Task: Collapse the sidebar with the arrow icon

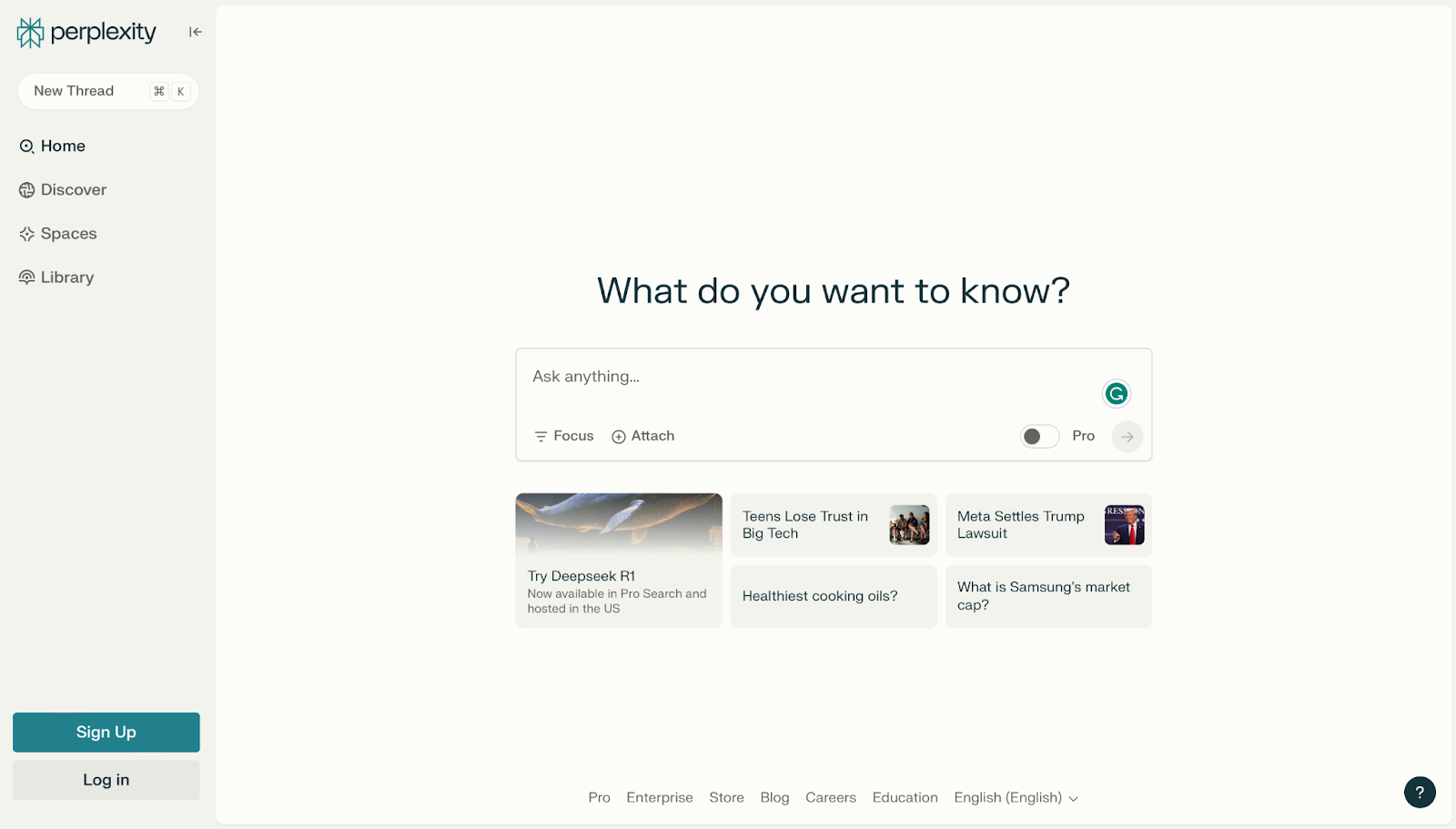Action: click(x=196, y=32)
